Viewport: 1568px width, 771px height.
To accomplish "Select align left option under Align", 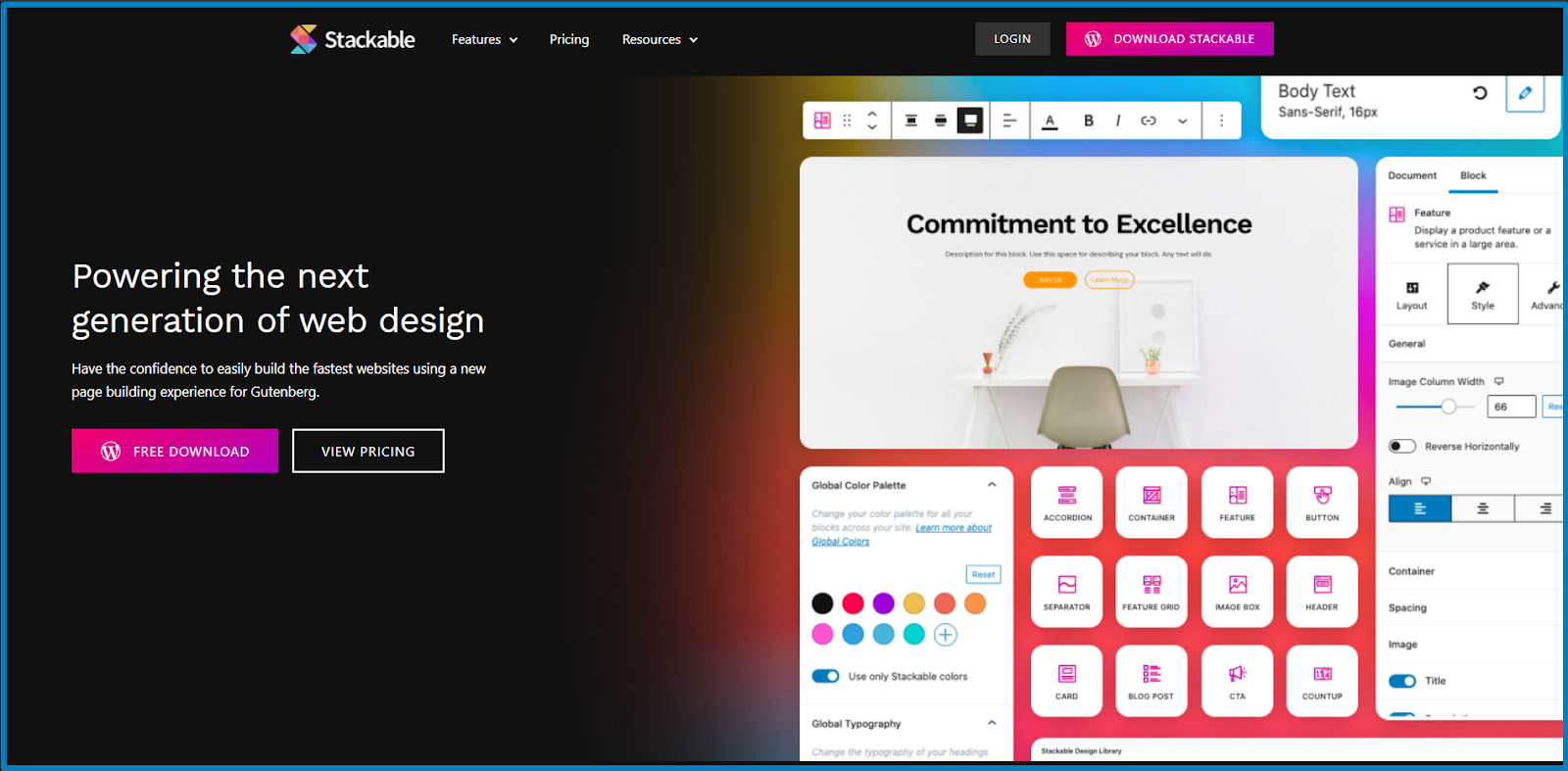I will coord(1420,508).
